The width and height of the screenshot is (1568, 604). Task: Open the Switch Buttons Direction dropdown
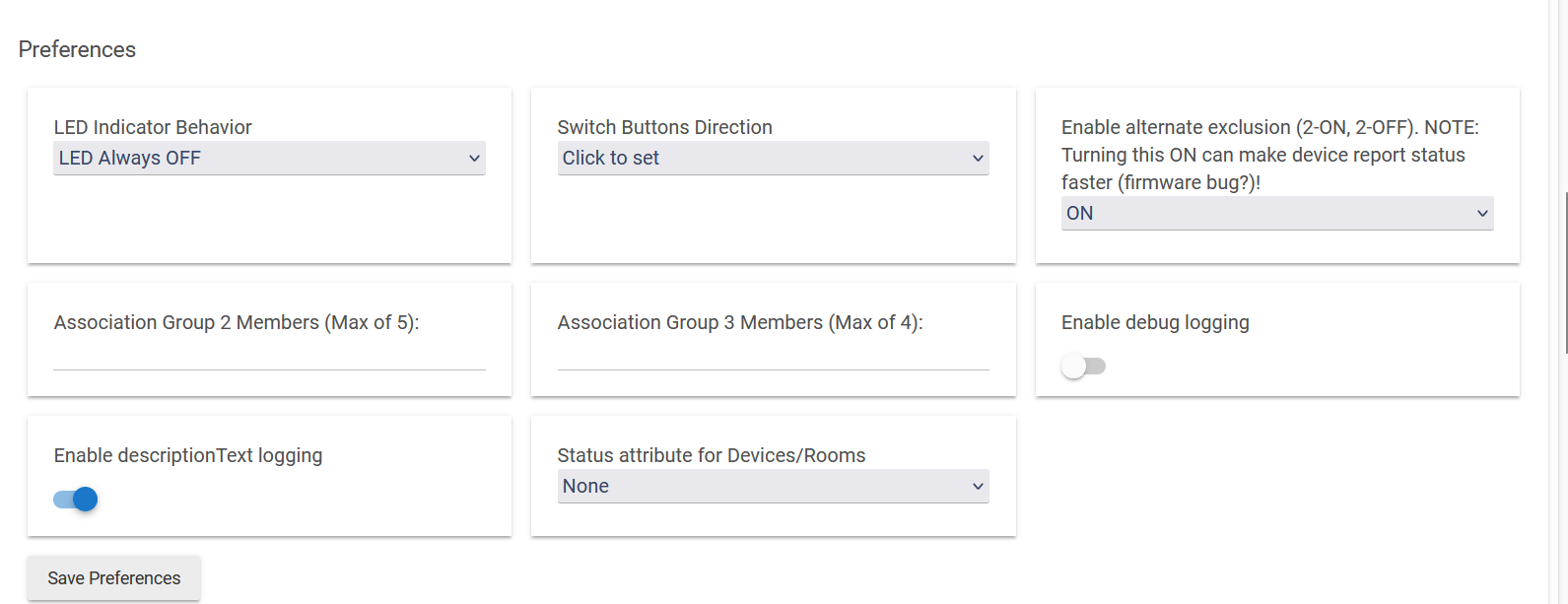point(773,159)
